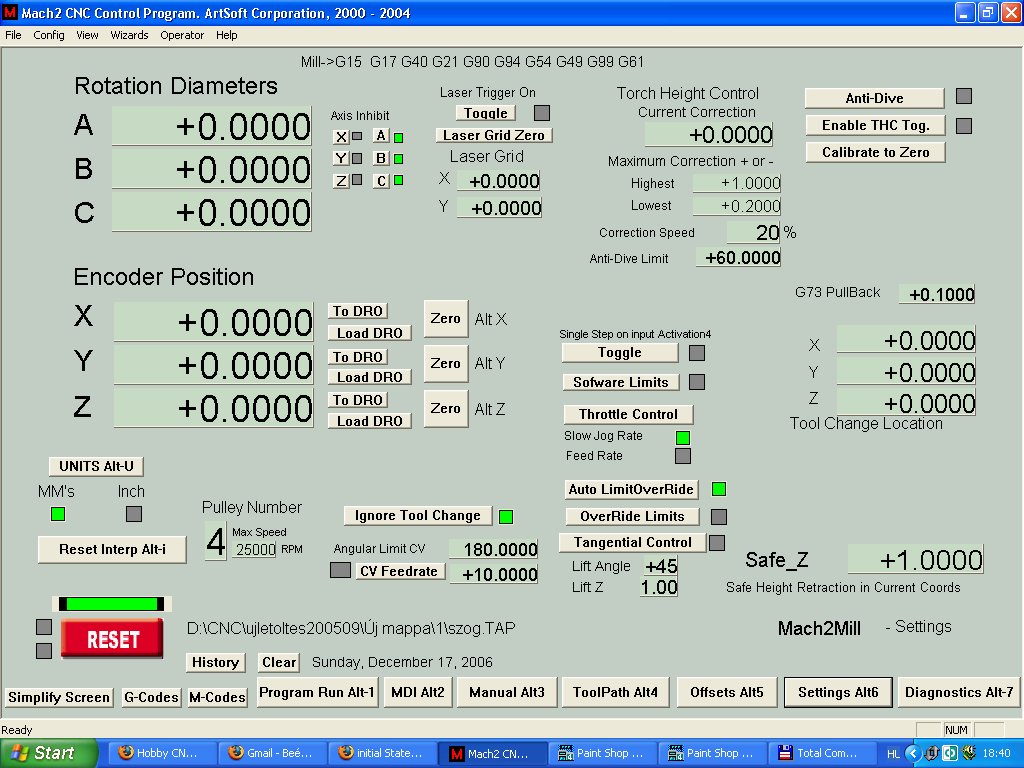This screenshot has height=768, width=1024.
Task: Click the Inch units indicator LED
Action: pyautogui.click(x=134, y=514)
